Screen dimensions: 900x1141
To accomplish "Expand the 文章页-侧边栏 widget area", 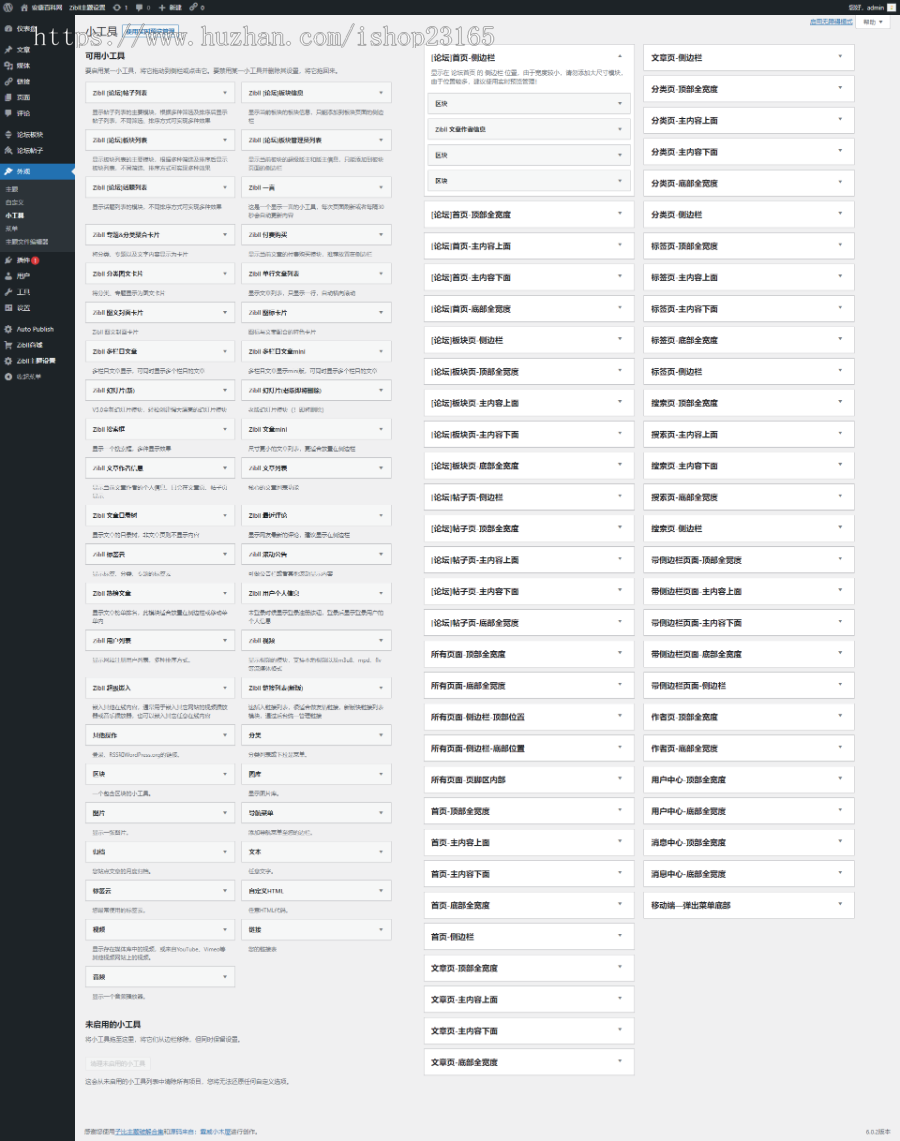I will click(840, 57).
